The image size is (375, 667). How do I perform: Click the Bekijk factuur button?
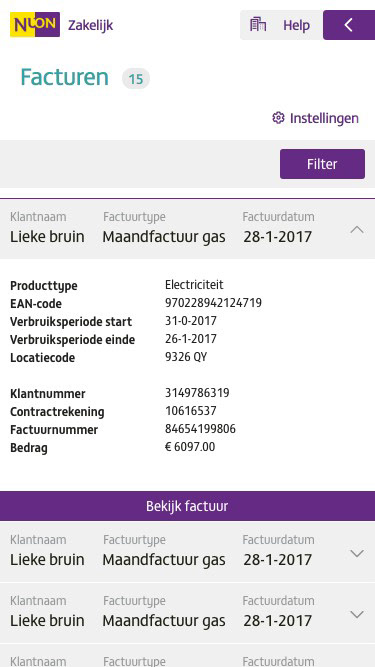pos(188,506)
